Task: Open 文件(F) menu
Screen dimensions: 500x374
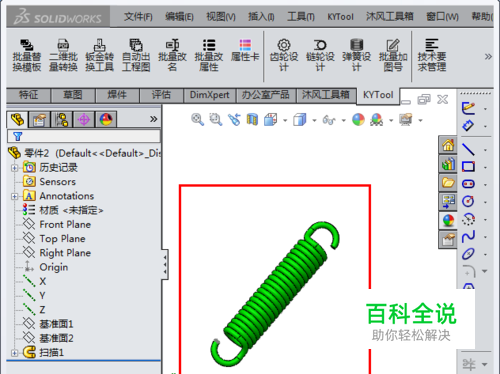Action: tap(138, 16)
